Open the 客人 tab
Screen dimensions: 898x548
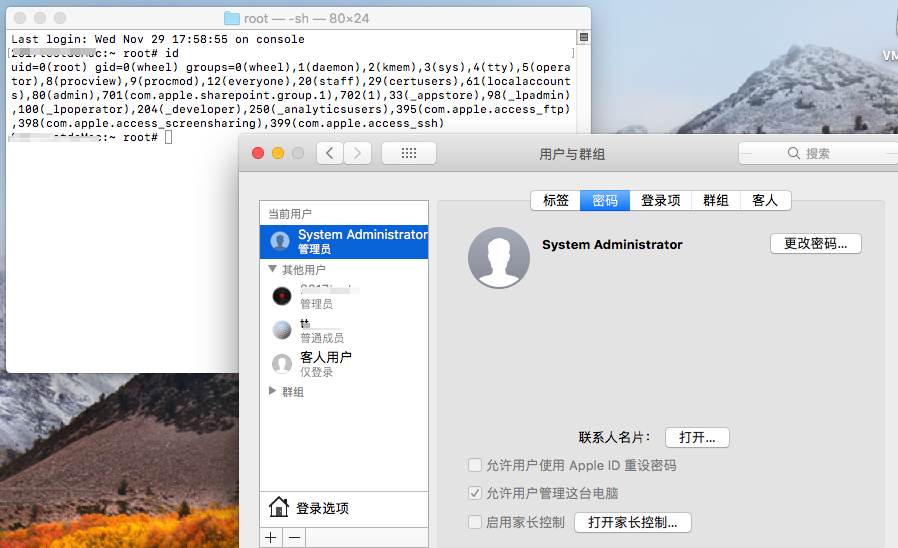765,200
